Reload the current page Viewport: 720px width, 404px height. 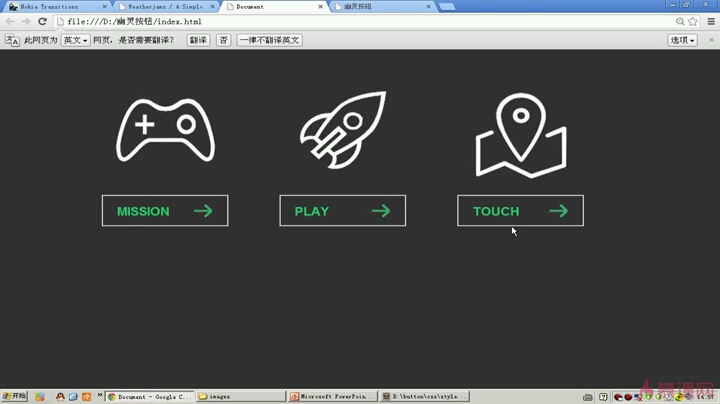coord(42,22)
